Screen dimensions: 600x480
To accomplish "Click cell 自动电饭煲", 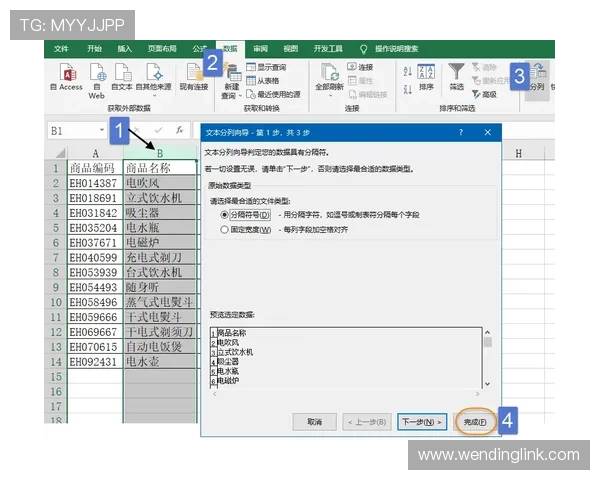I will (x=160, y=347).
